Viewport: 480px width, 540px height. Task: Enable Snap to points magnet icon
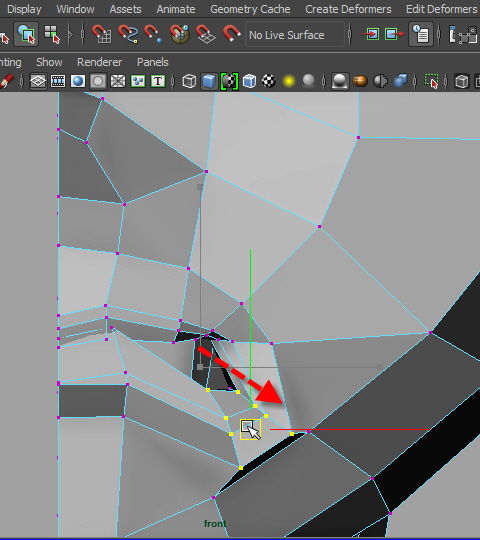click(x=153, y=34)
